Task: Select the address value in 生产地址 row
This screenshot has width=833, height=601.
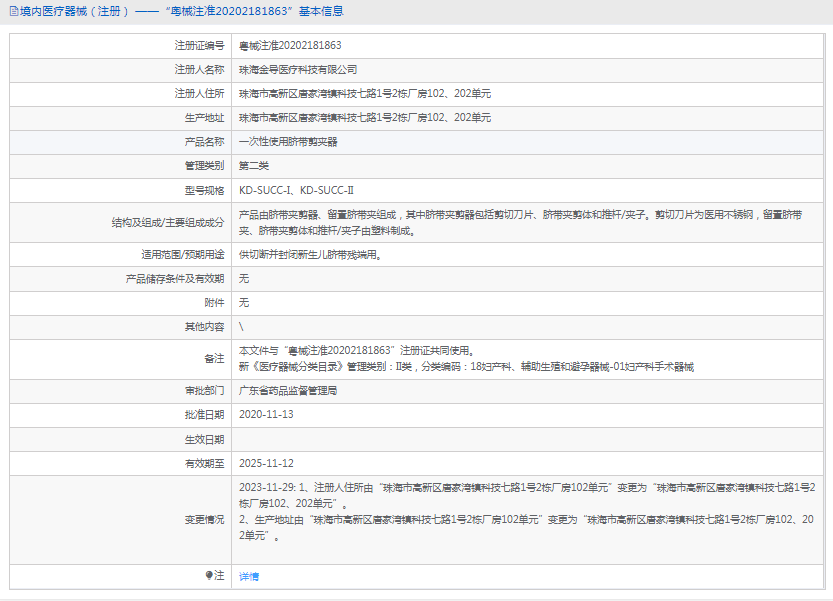Action: 365,117
